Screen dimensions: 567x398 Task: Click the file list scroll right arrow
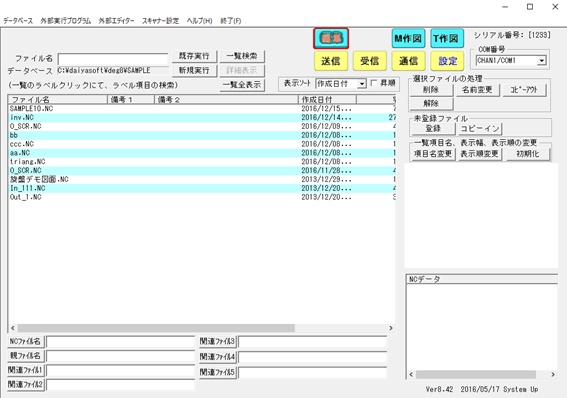tap(391, 328)
